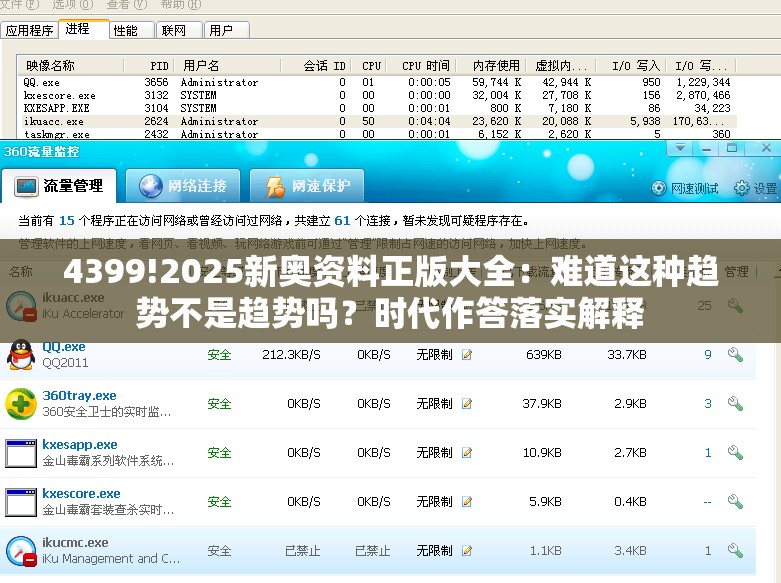Switch to the 流量管理 tab
781x583 pixels.
pos(59,186)
